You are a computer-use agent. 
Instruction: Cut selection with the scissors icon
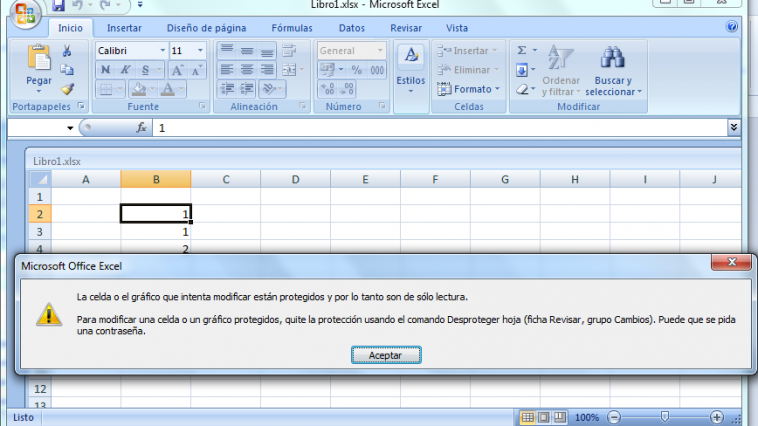pos(67,51)
